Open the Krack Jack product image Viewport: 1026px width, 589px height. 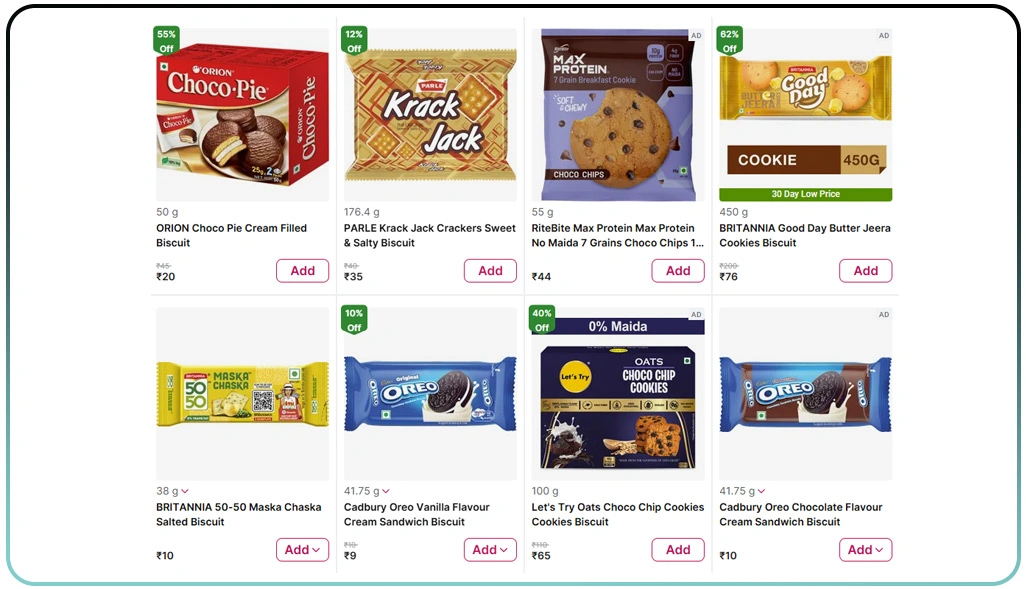point(430,115)
